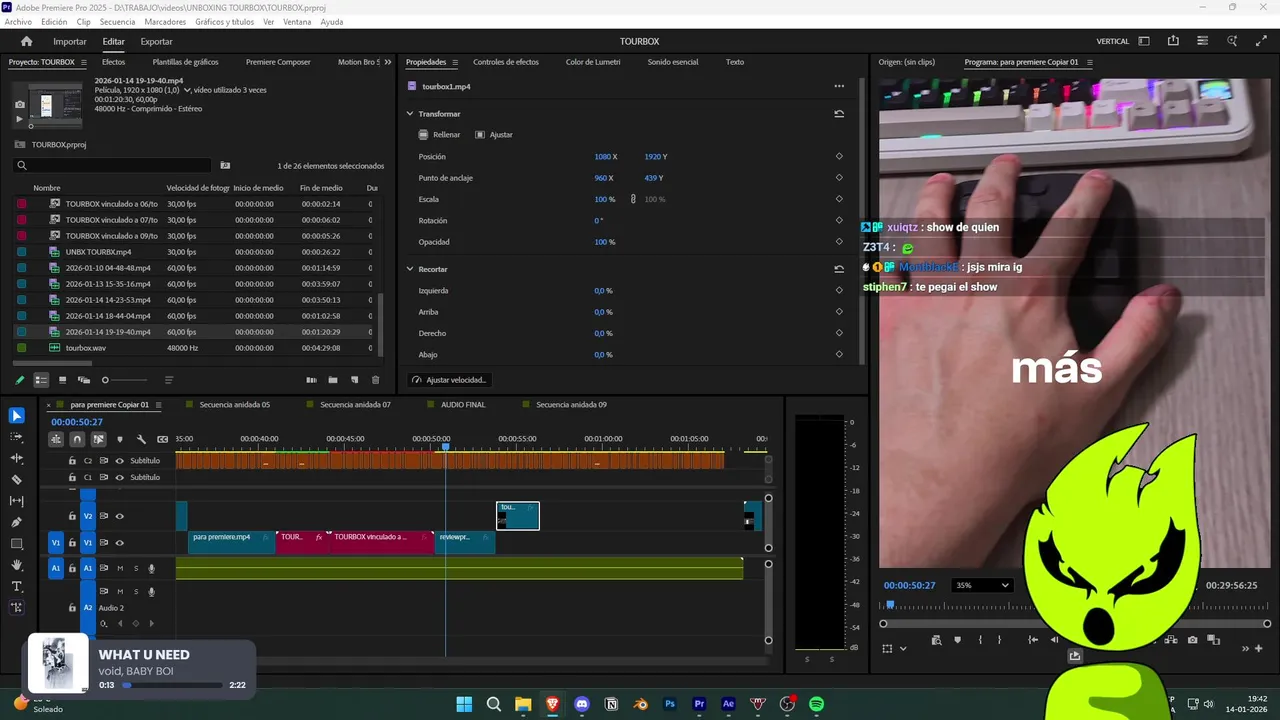Open the Marcadores menu
Image resolution: width=1280 pixels, height=720 pixels.
(x=165, y=22)
